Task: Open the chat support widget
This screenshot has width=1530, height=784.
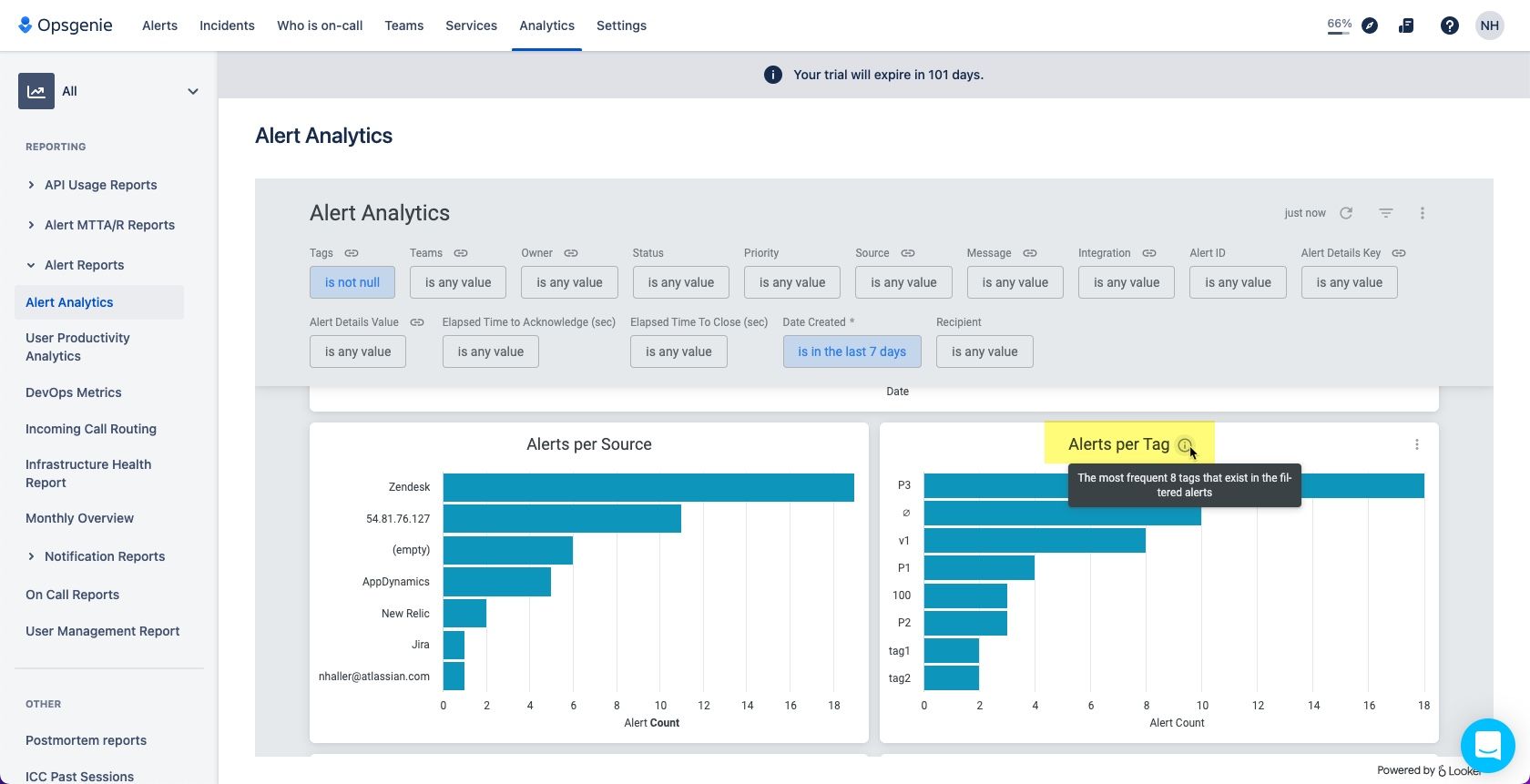Action: pyautogui.click(x=1486, y=746)
